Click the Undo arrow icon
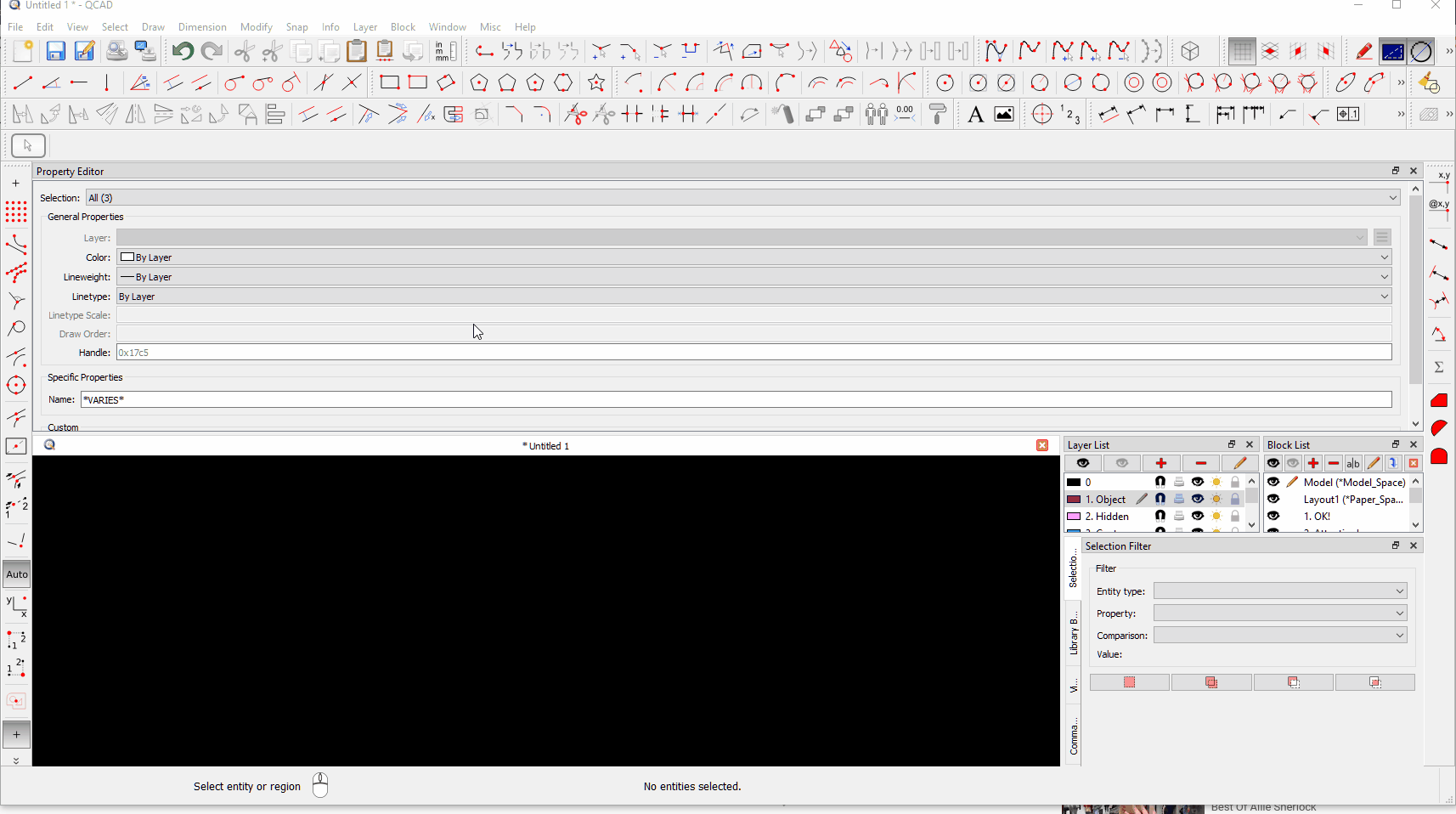This screenshot has height=814, width=1456. click(182, 51)
